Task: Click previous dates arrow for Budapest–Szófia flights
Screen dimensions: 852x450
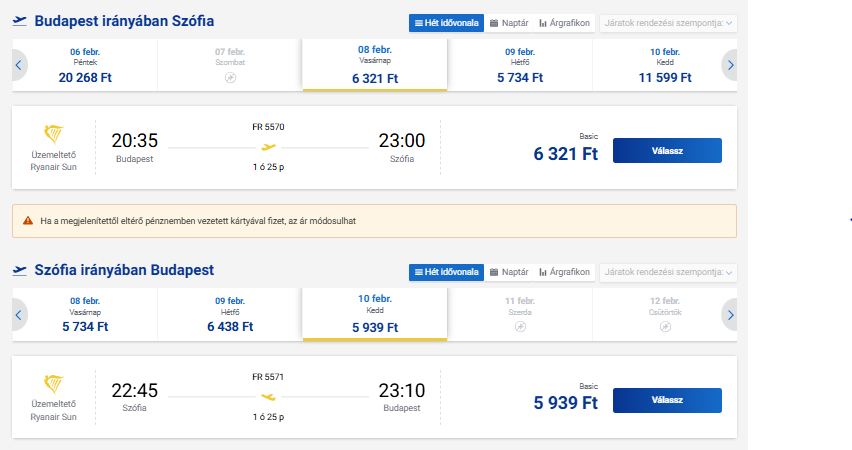Action: (18, 65)
